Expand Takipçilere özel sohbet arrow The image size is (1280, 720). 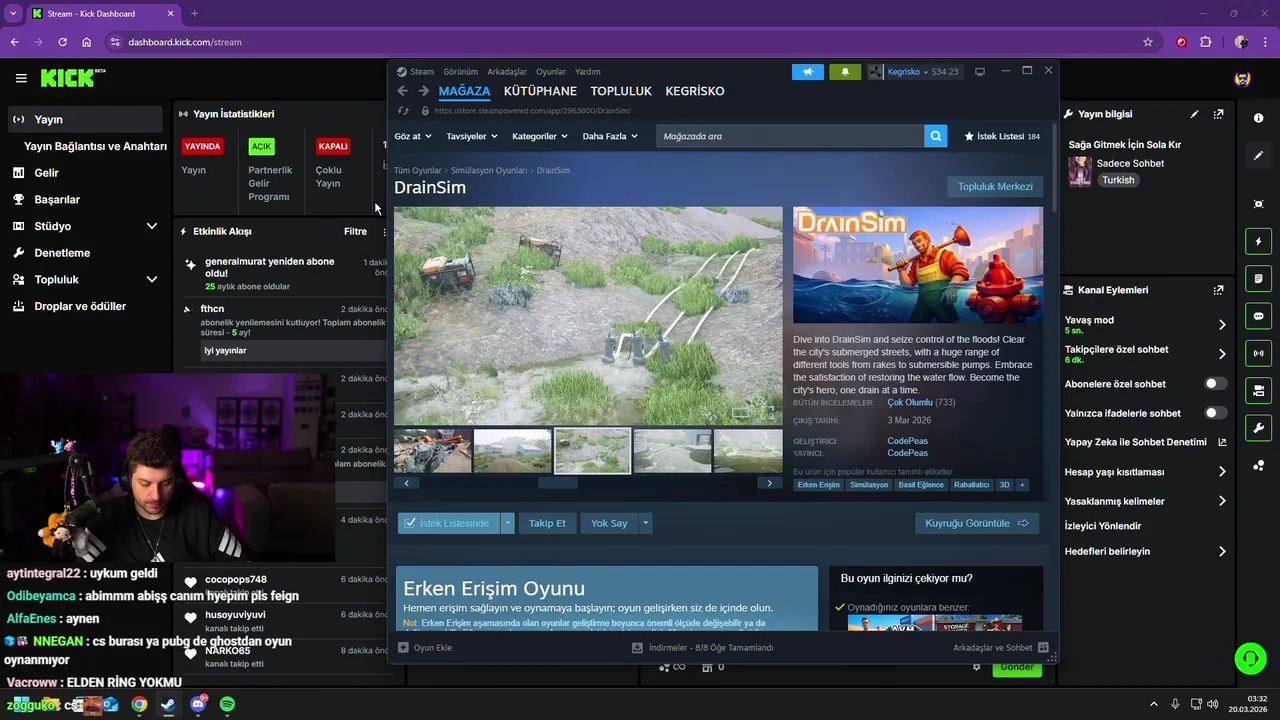tap(1222, 354)
